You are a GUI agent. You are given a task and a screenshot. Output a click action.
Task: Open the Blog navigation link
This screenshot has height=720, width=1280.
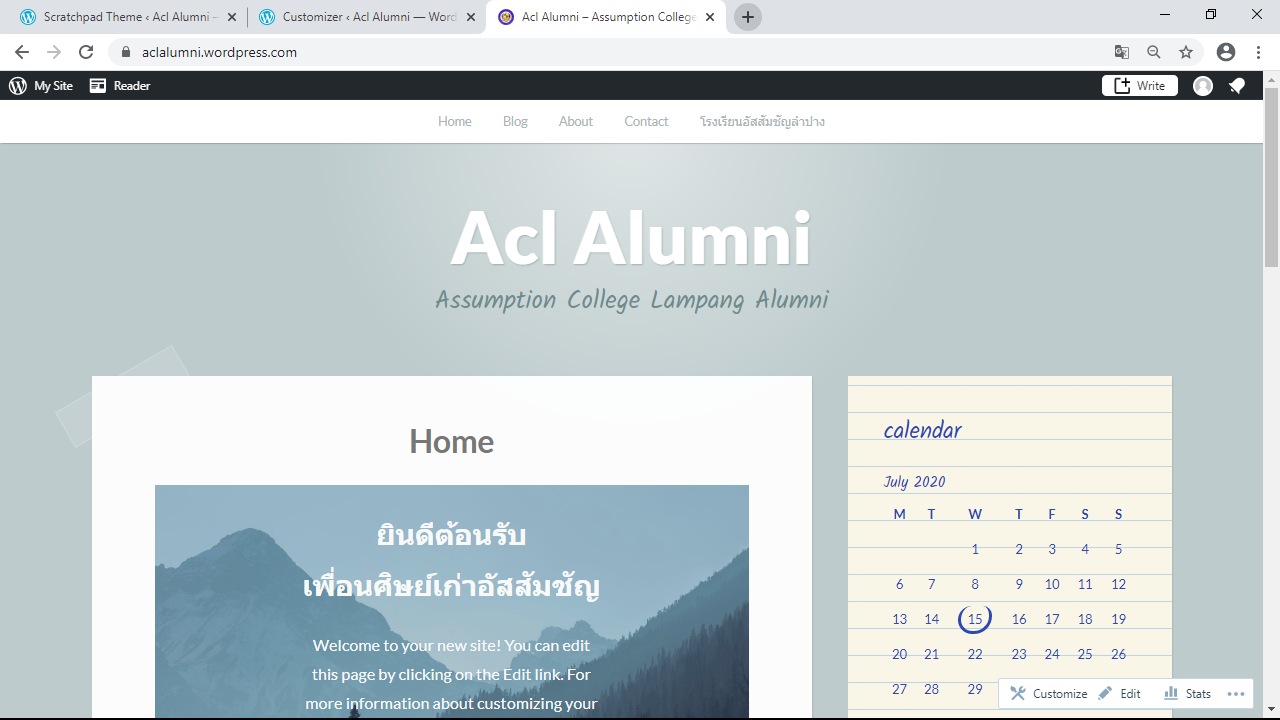point(515,121)
